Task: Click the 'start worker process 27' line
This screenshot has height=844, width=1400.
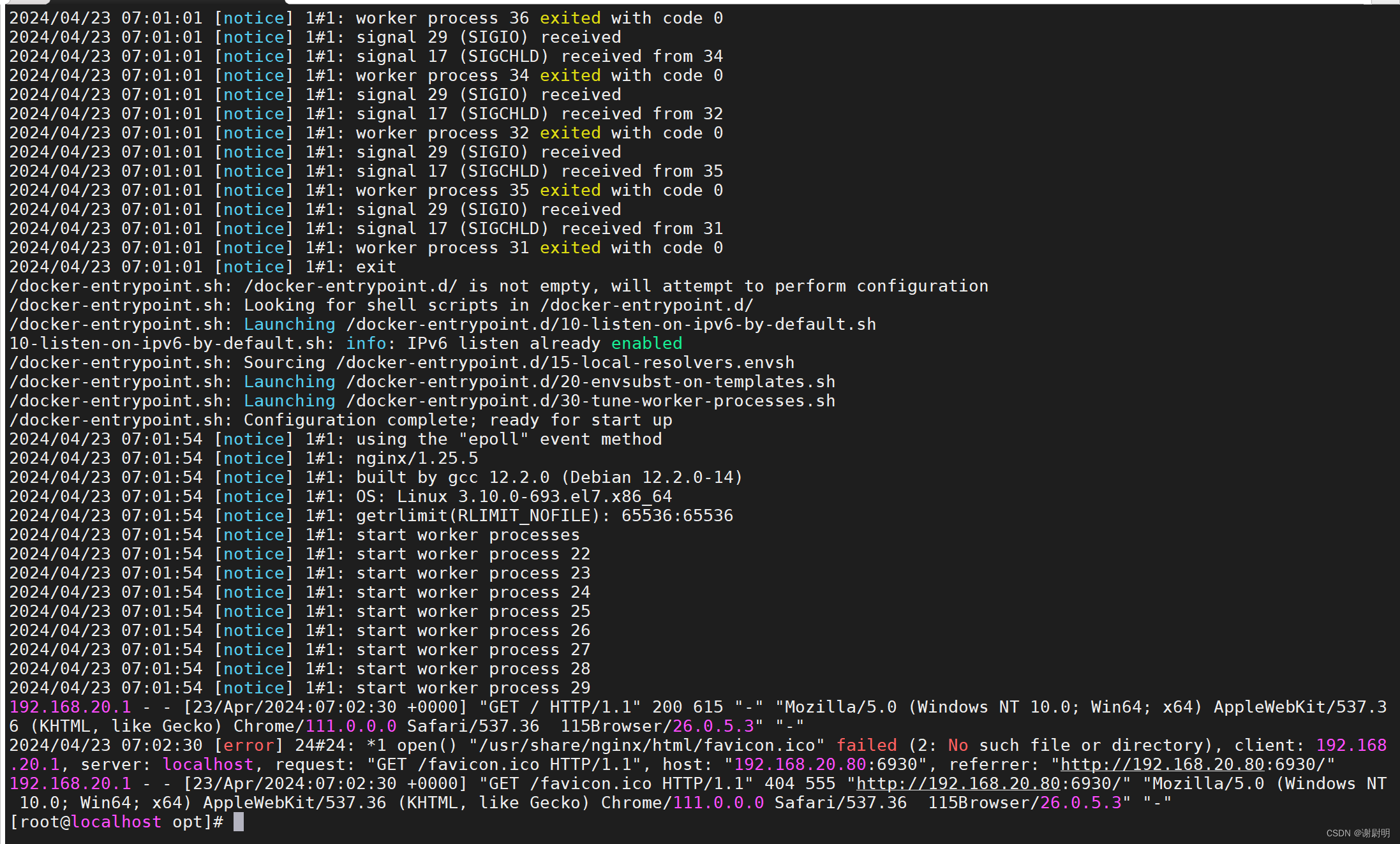Action: (x=300, y=649)
